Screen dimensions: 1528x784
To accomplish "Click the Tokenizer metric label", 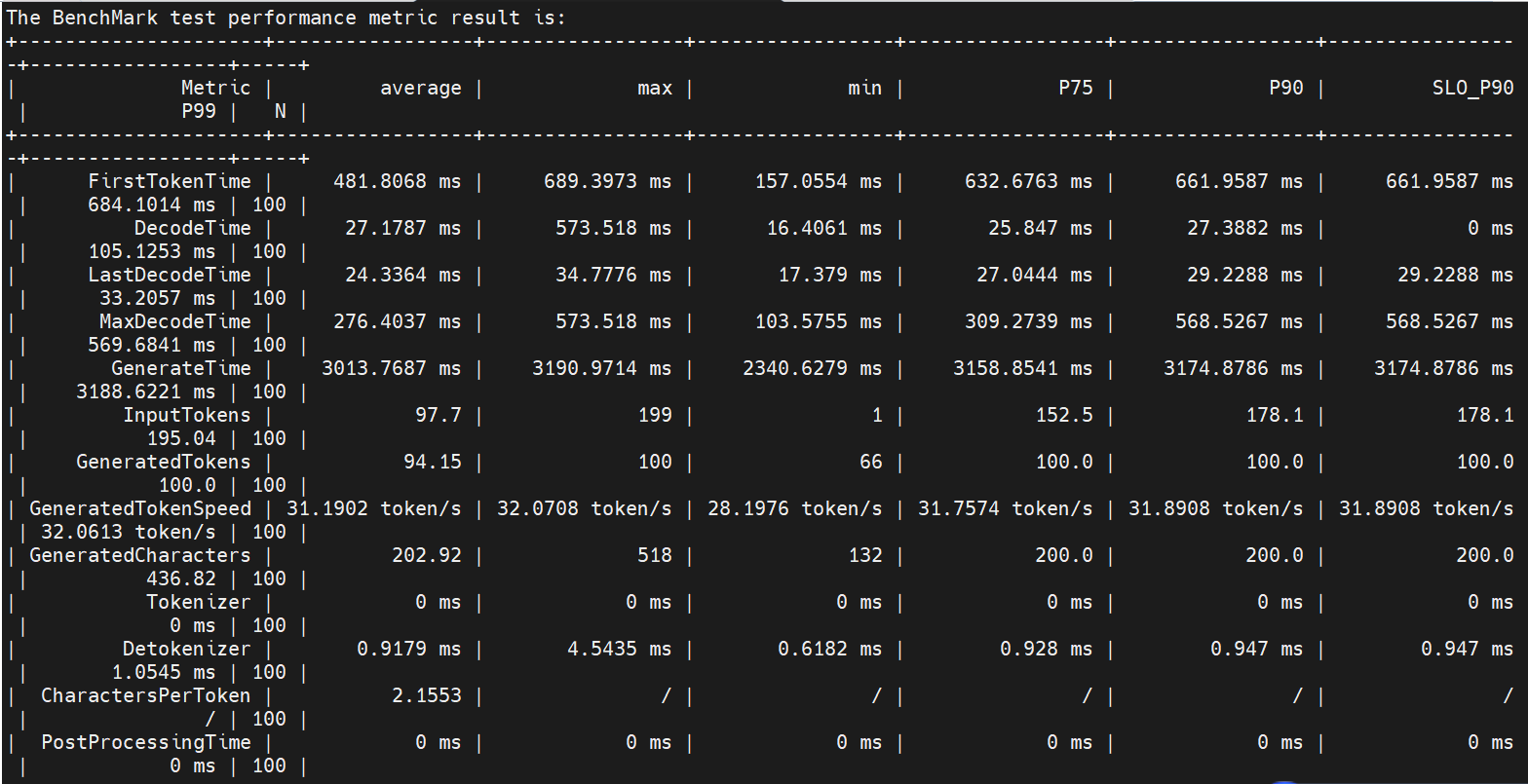I will [x=199, y=602].
